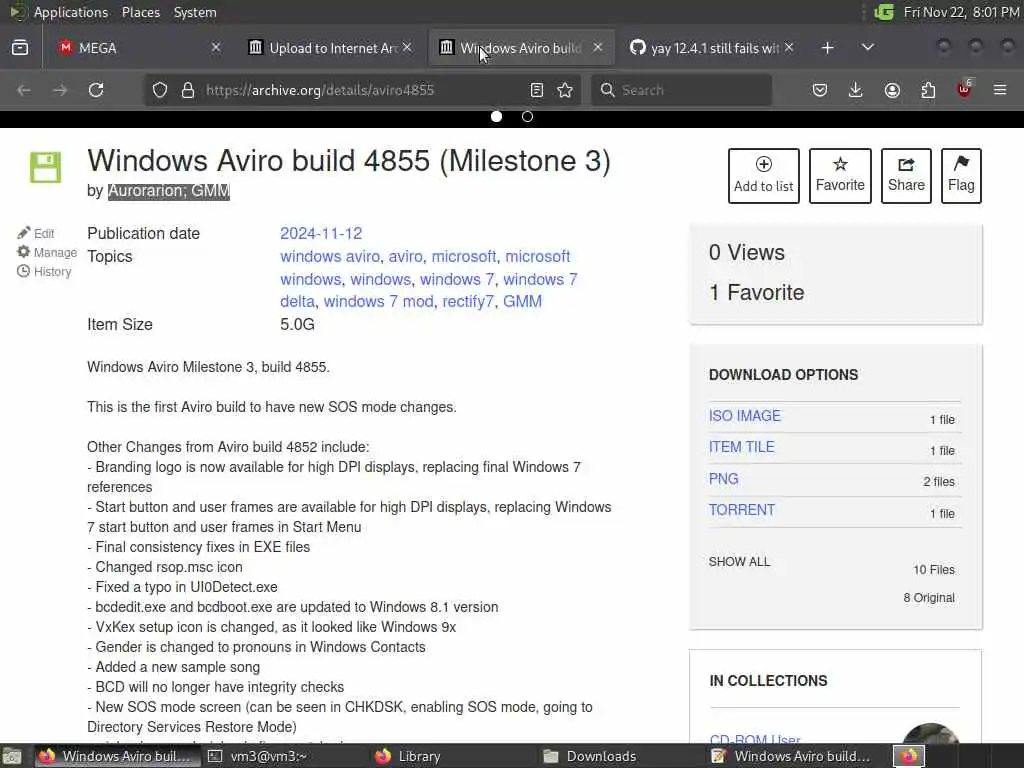This screenshot has width=1024, height=768.
Task: Open the Places menu
Action: pos(140,12)
